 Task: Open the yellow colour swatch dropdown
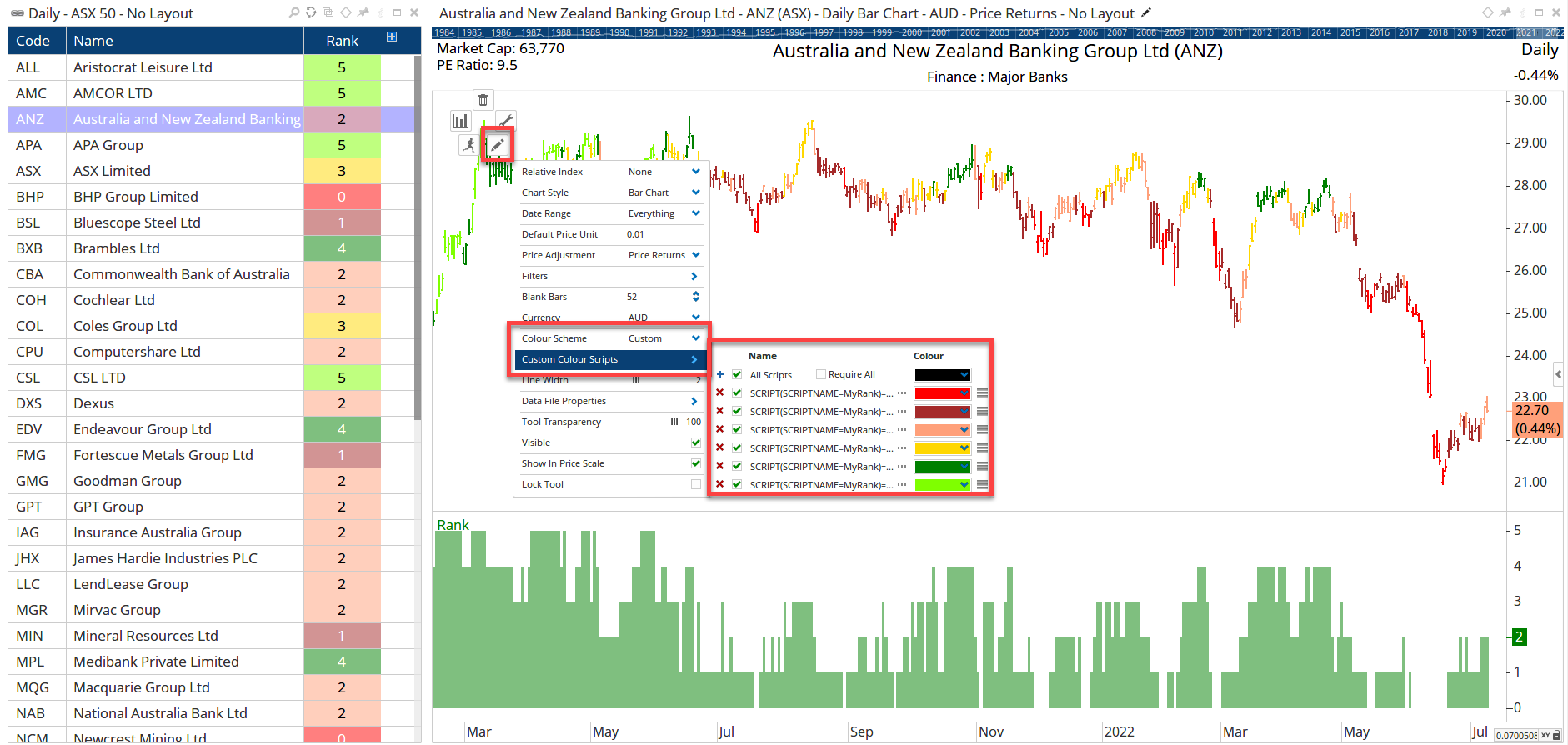942,448
